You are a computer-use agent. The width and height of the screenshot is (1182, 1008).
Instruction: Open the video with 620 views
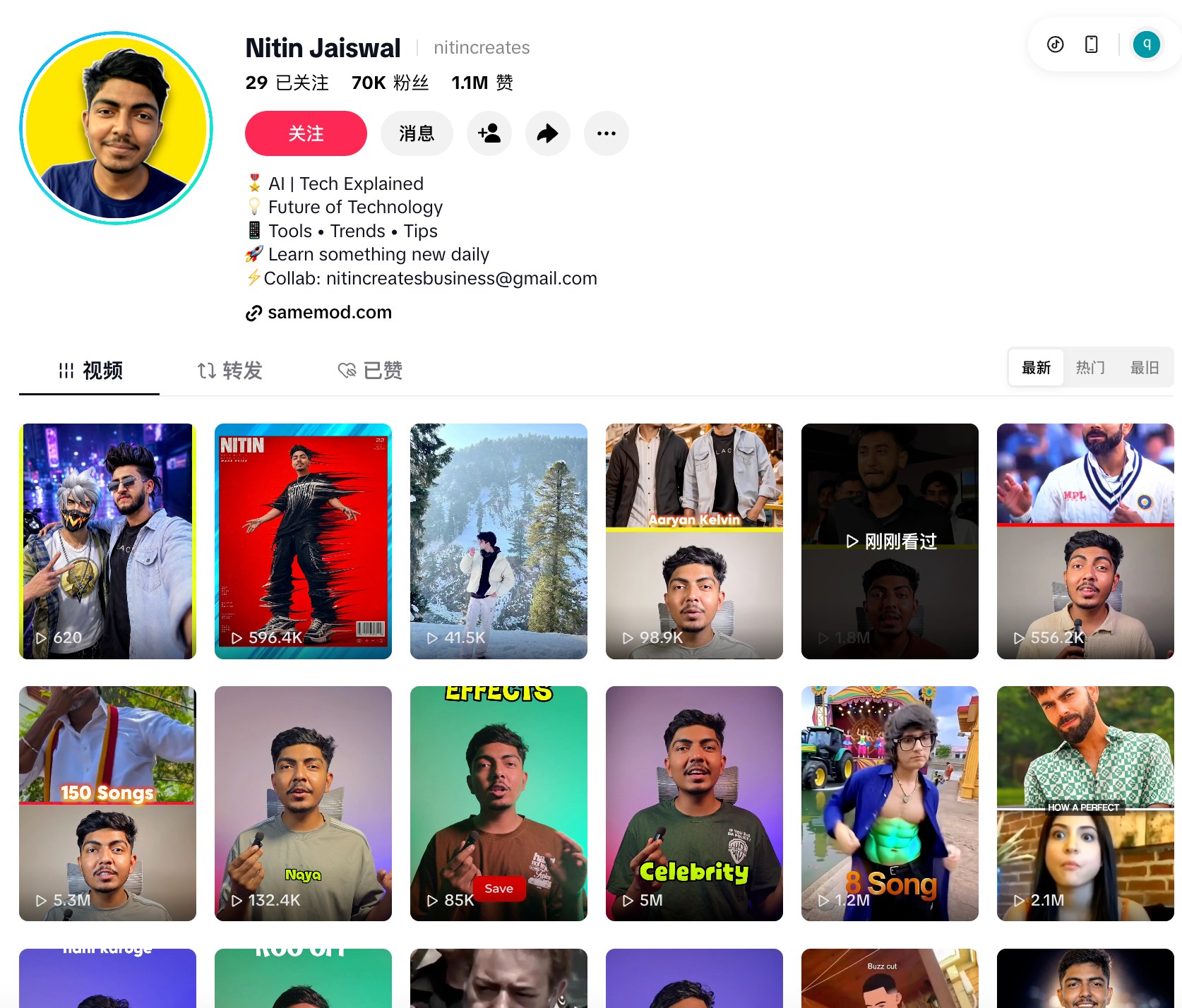107,541
